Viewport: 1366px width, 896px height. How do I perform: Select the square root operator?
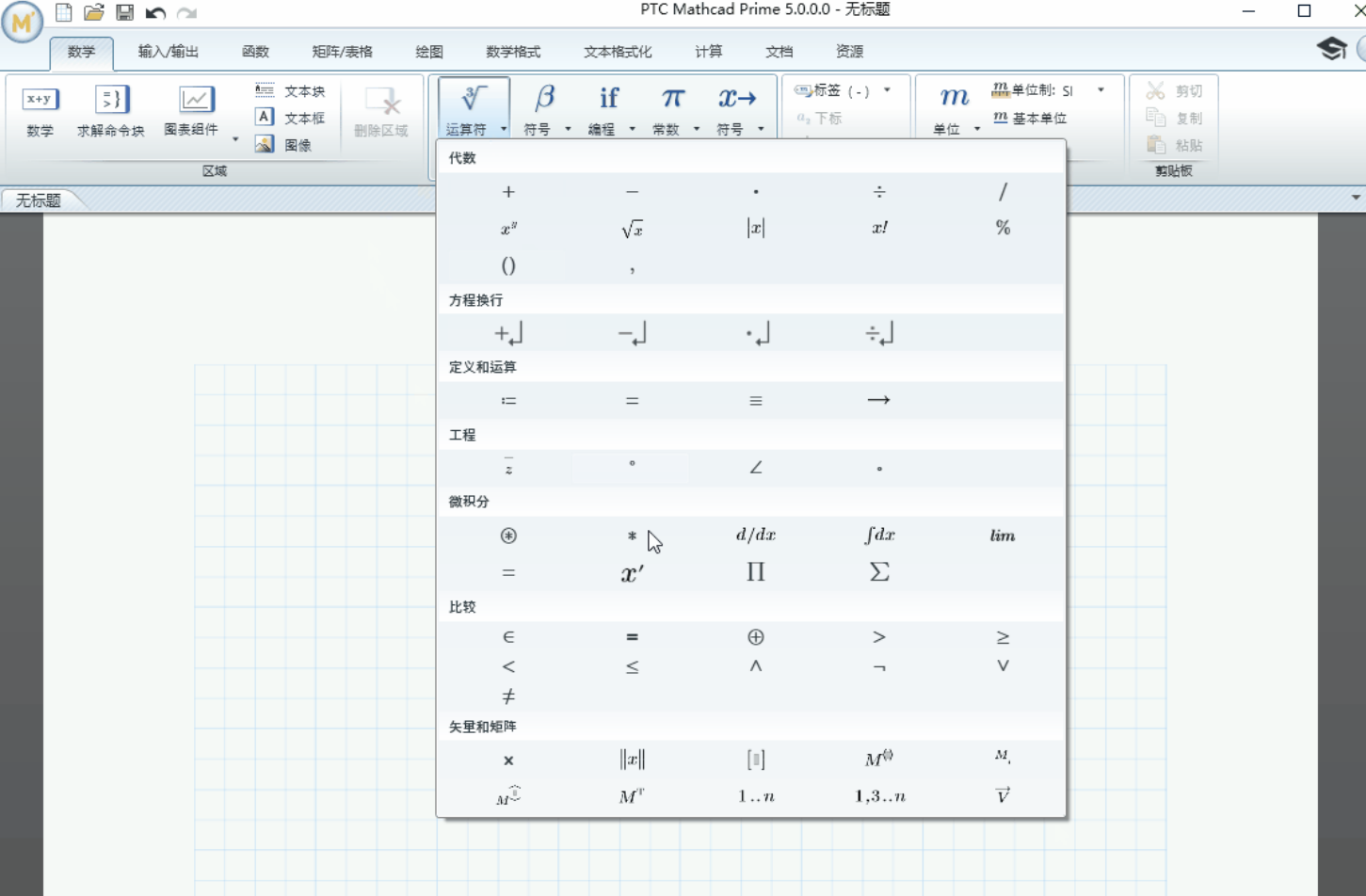632,229
